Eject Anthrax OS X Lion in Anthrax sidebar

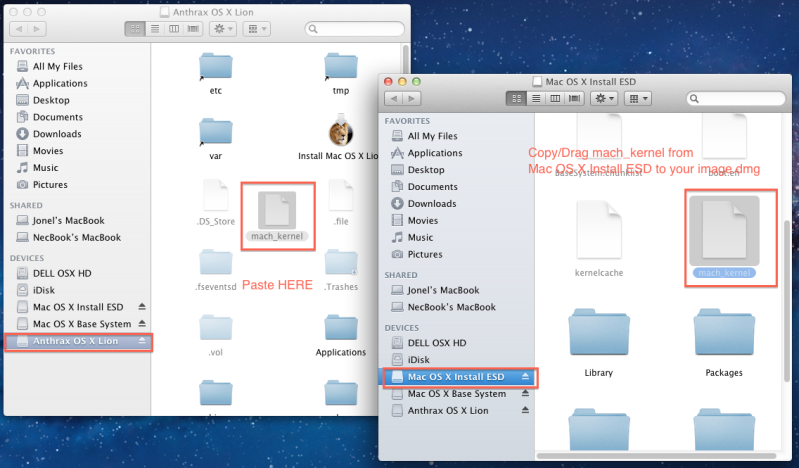142,340
